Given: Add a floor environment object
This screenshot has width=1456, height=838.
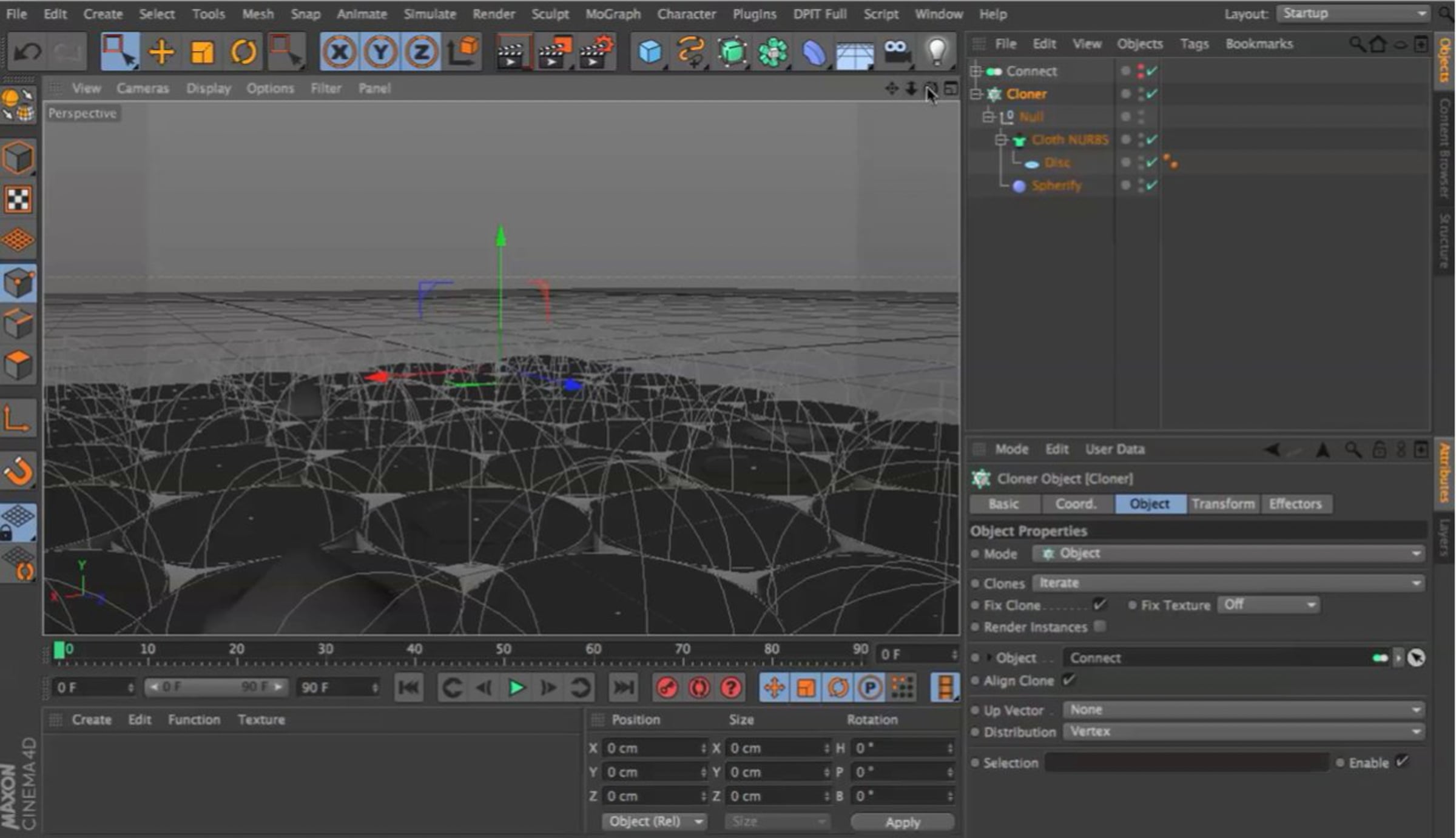Looking at the screenshot, I should click(x=855, y=55).
